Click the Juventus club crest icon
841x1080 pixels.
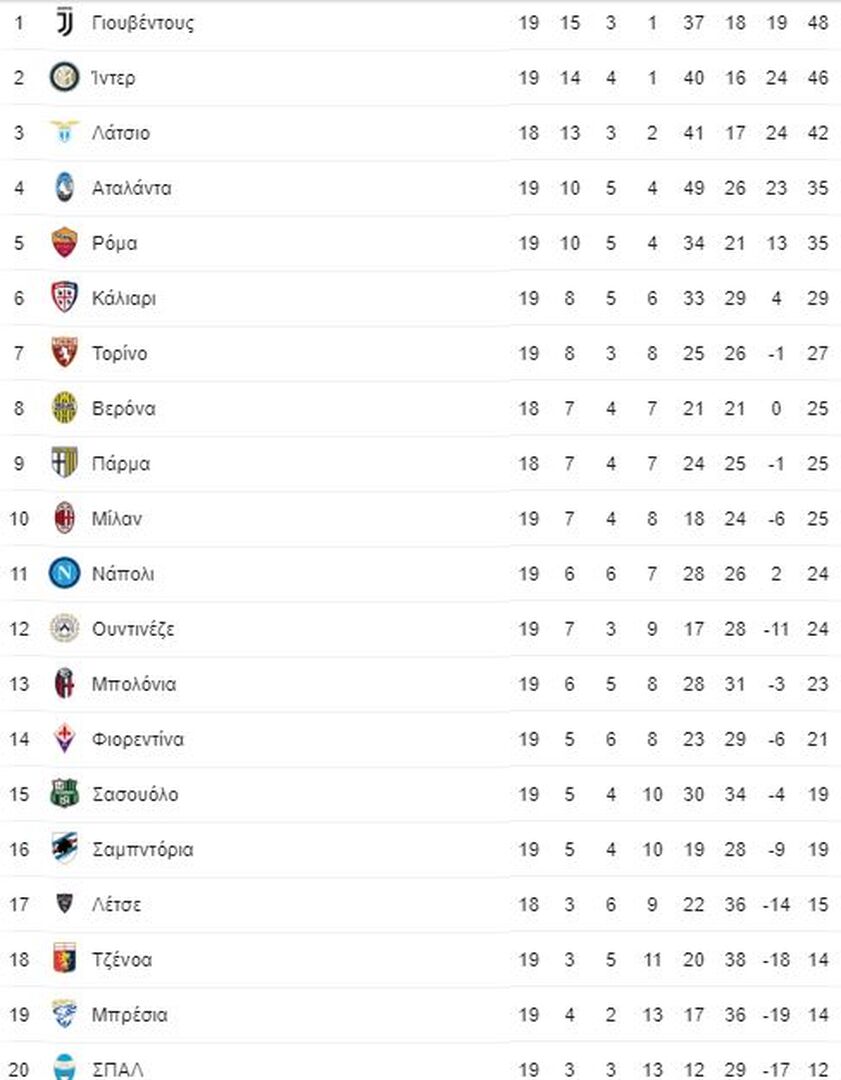pos(64,22)
